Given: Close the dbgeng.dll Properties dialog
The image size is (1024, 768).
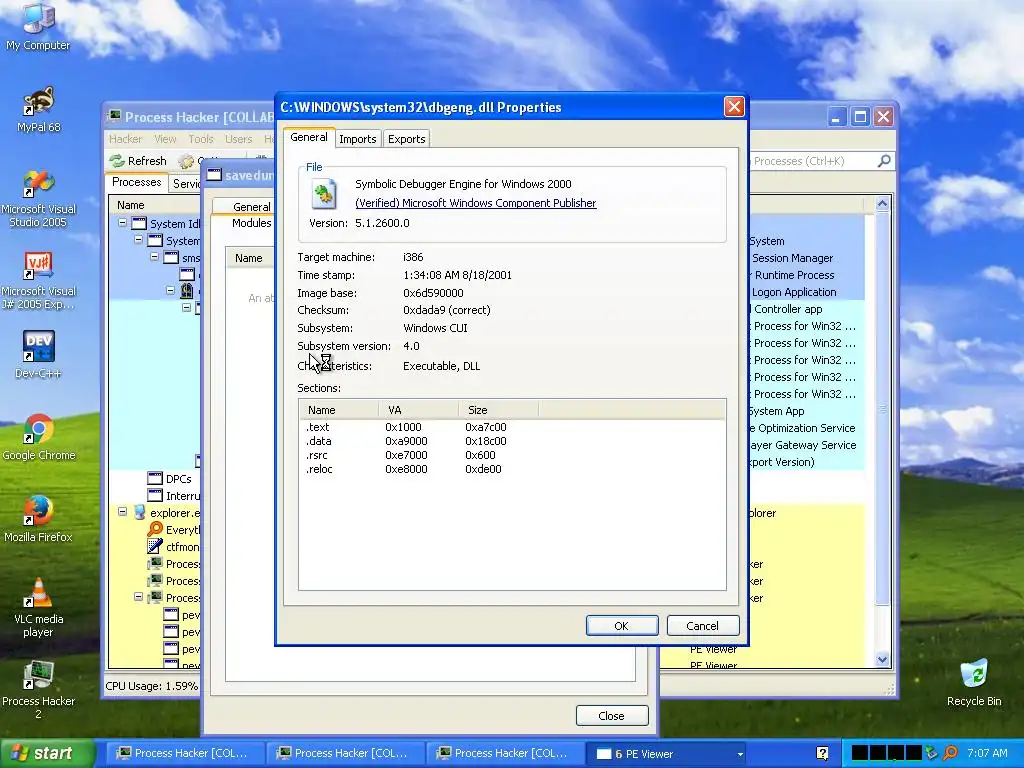Looking at the screenshot, I should (734, 107).
